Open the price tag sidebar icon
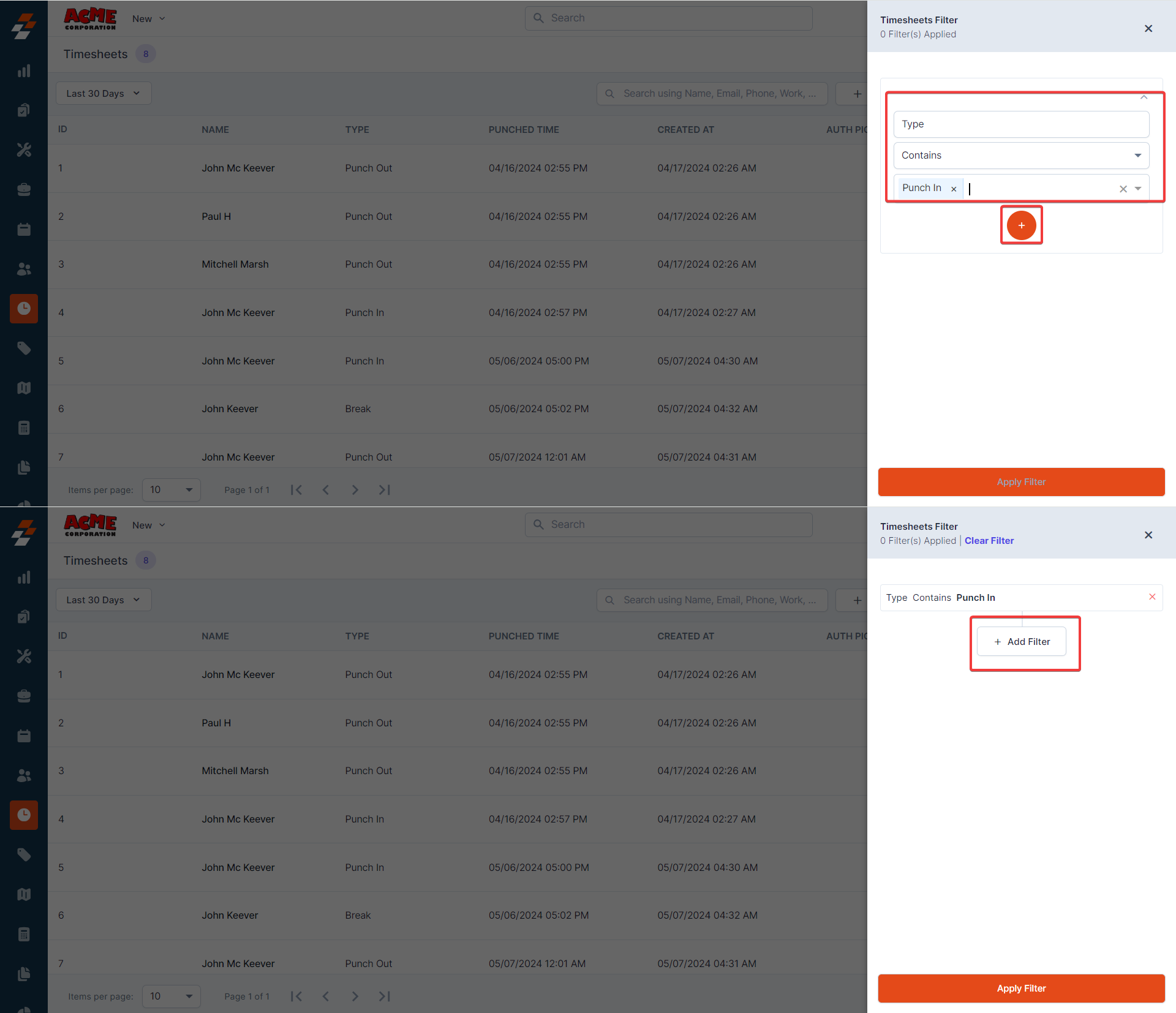 24,348
